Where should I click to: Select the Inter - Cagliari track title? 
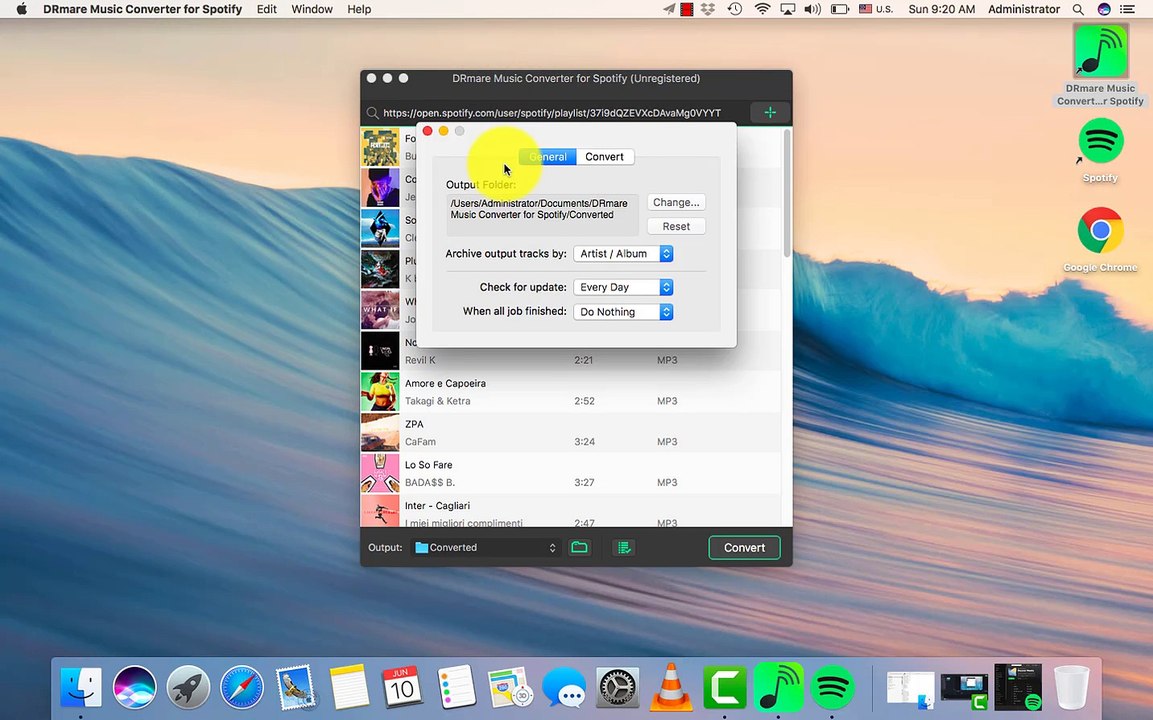[x=438, y=506]
